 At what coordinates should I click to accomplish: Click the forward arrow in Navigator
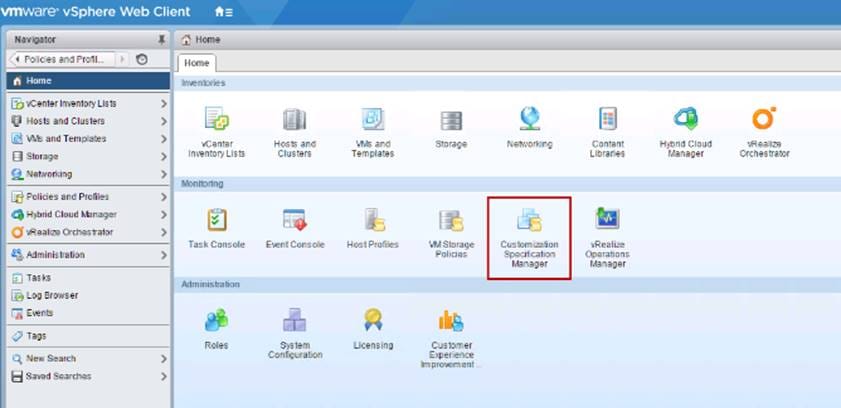(122, 60)
